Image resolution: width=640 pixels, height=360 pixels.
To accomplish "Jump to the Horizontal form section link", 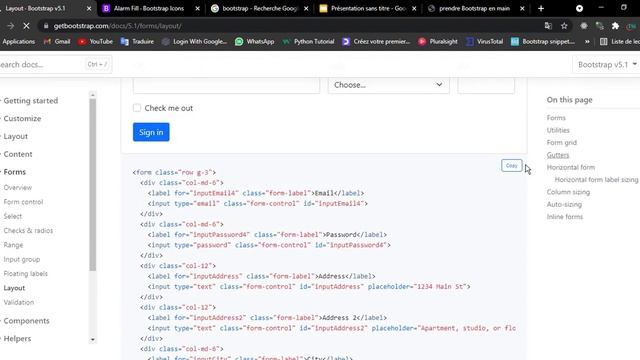I will [571, 167].
